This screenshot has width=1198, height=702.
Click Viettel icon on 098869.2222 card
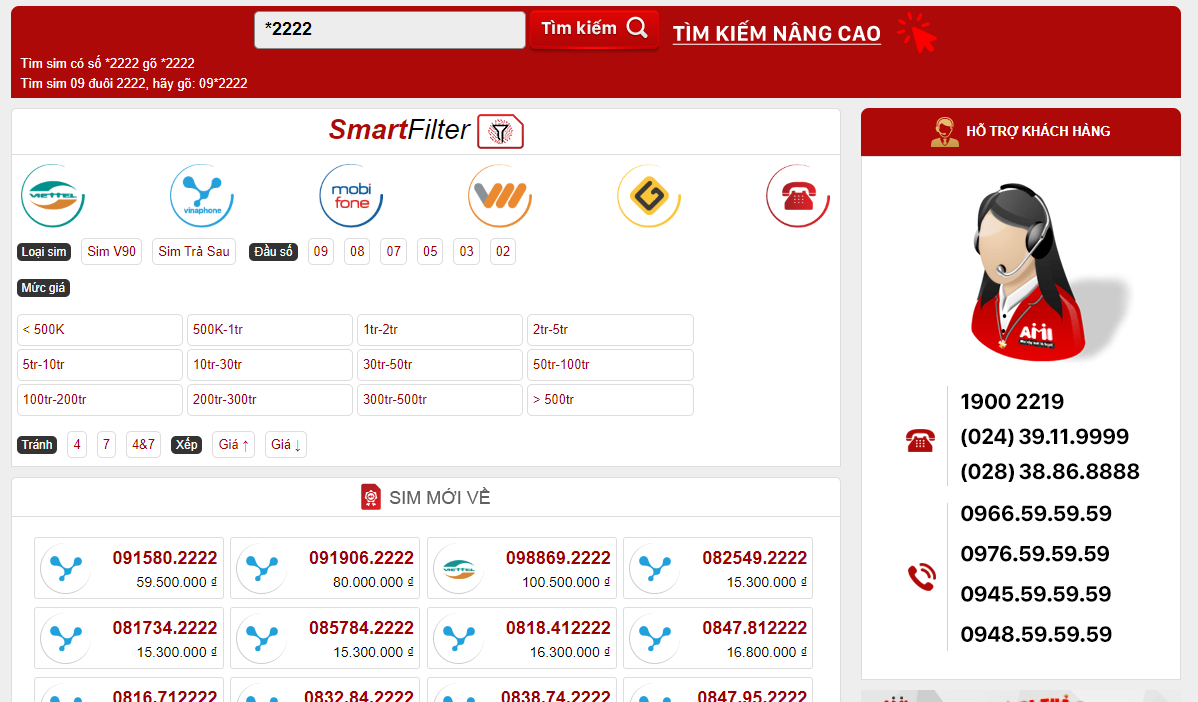pos(459,568)
